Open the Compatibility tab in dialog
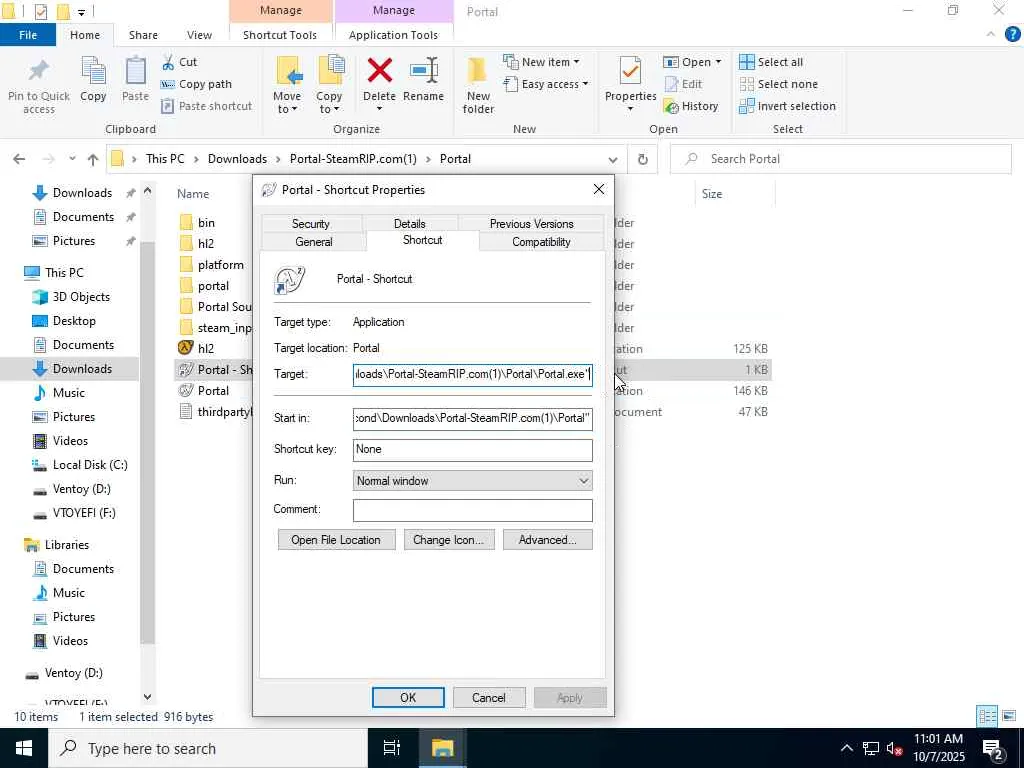 (541, 242)
